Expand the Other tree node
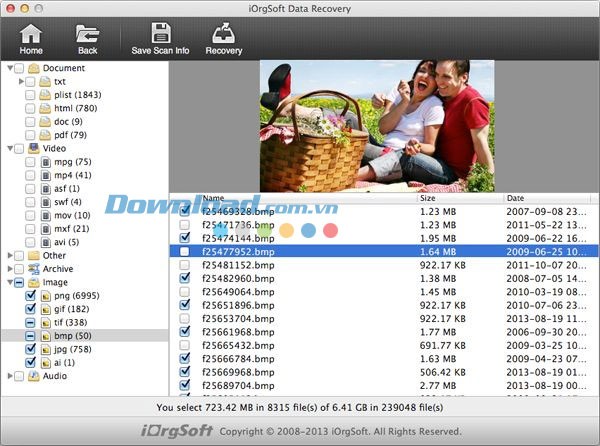Viewport: 600px width, 446px height. click(10, 256)
